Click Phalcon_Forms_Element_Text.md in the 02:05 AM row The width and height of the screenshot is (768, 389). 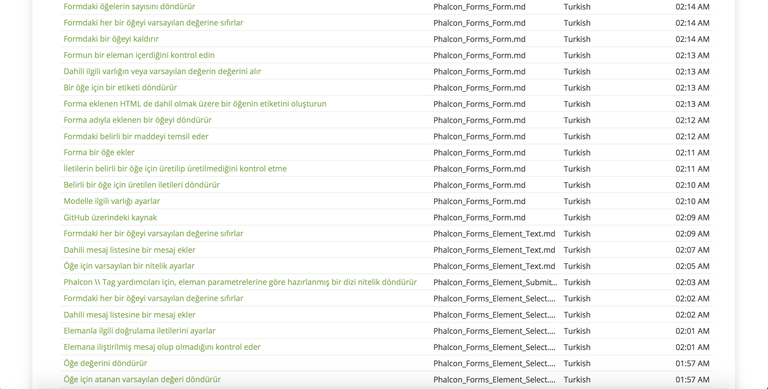point(494,266)
